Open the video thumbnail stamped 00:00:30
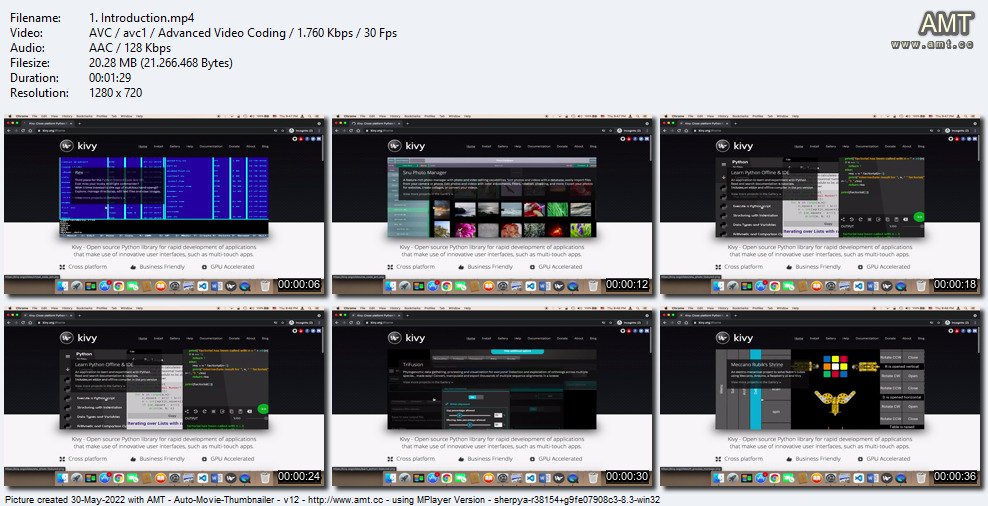This screenshot has width=988, height=506. pyautogui.click(x=493, y=398)
